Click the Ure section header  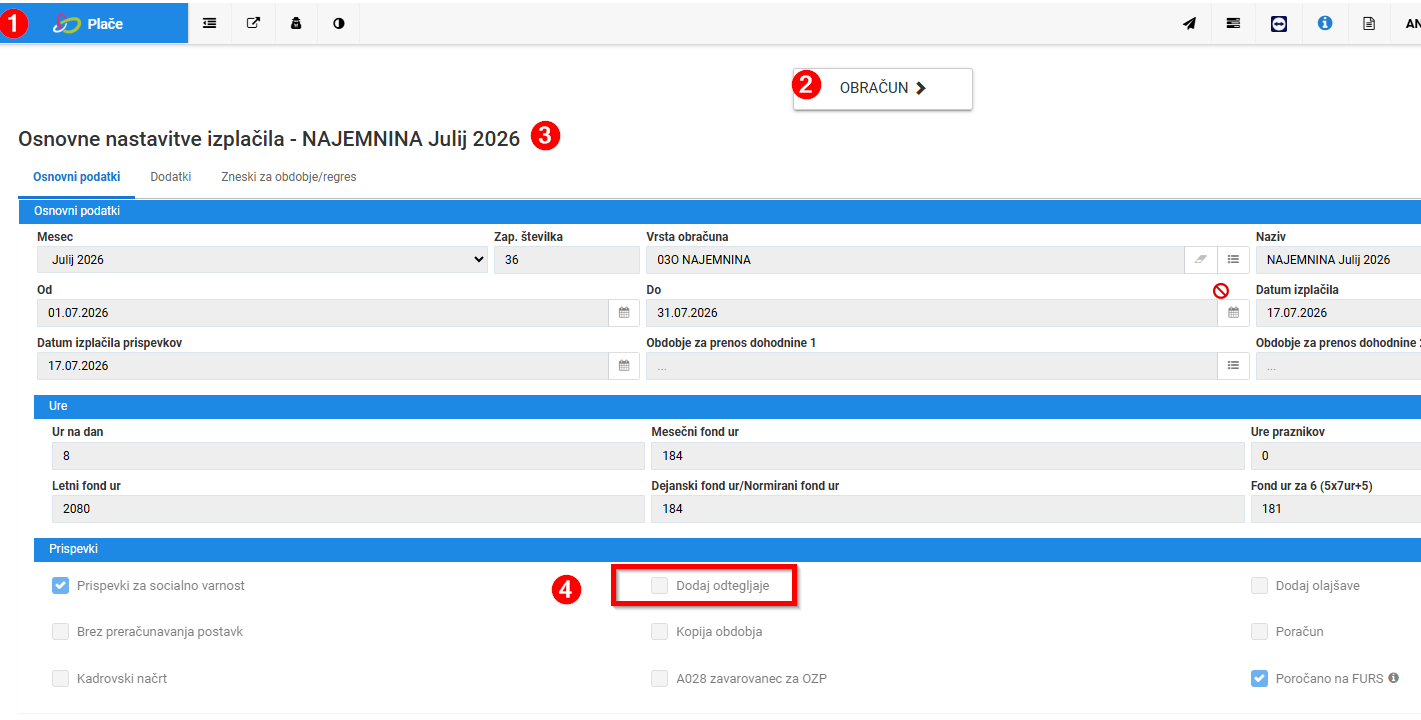(x=728, y=406)
